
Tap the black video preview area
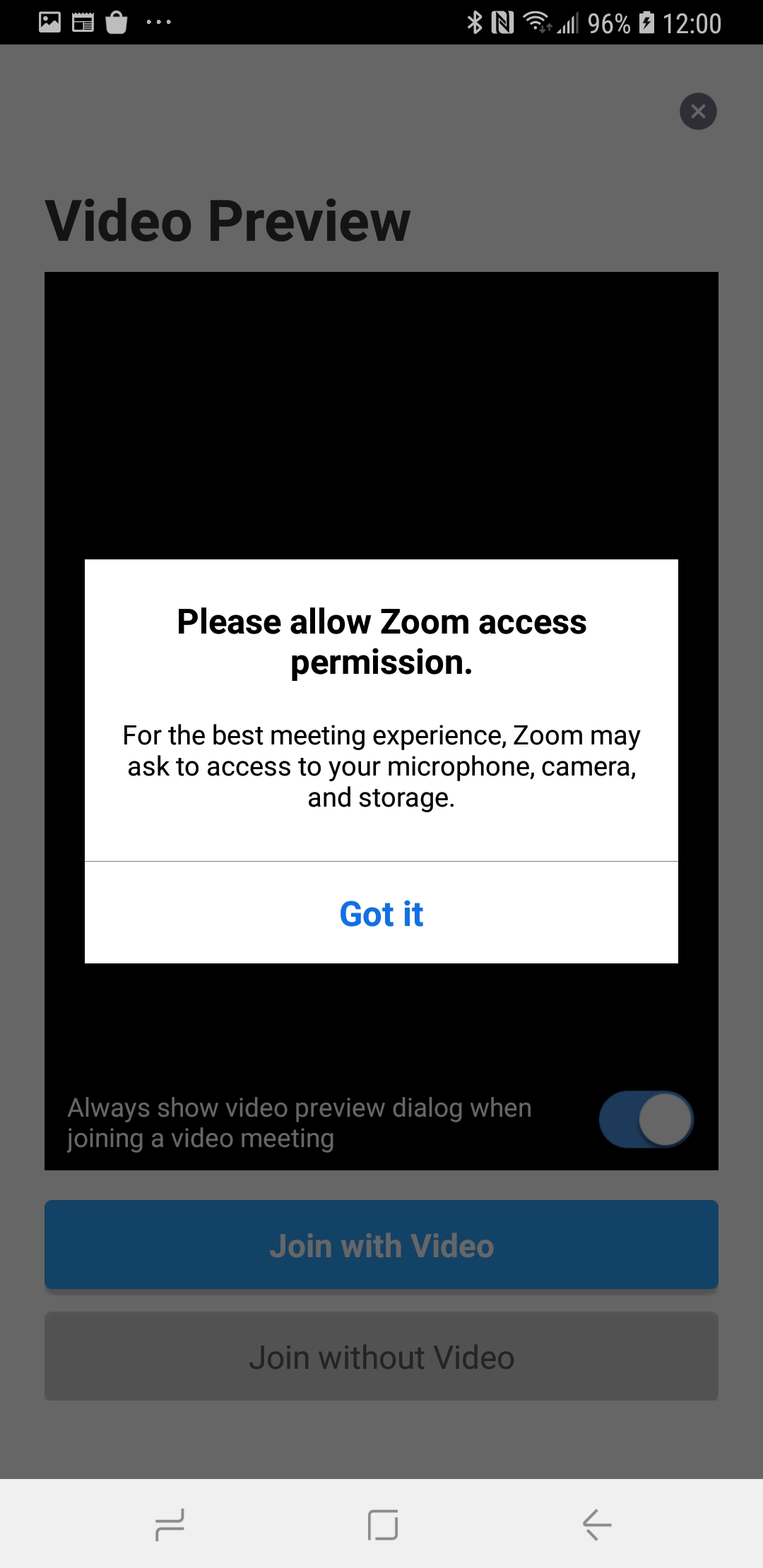[381, 417]
